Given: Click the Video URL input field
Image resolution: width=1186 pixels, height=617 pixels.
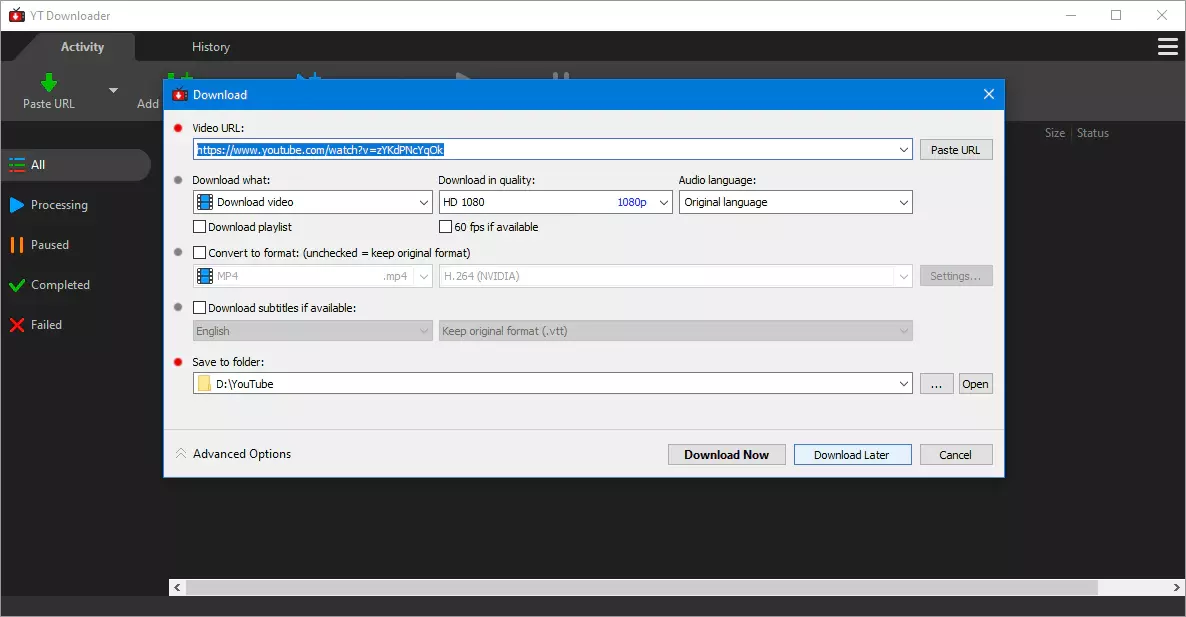Looking at the screenshot, I should tap(550, 150).
